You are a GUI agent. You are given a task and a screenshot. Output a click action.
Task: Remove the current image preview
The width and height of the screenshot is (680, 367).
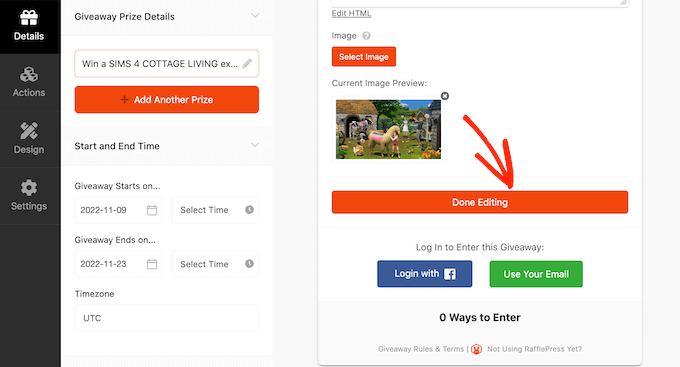tap(445, 96)
